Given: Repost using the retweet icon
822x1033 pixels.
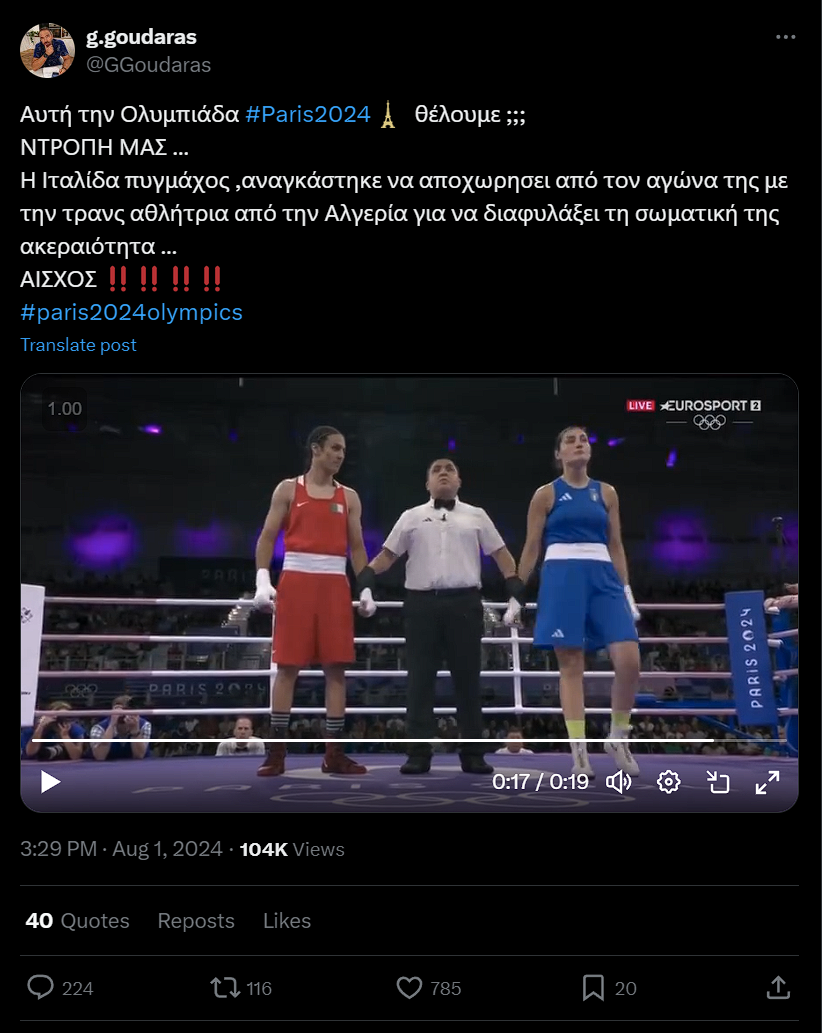Looking at the screenshot, I should click(x=225, y=988).
